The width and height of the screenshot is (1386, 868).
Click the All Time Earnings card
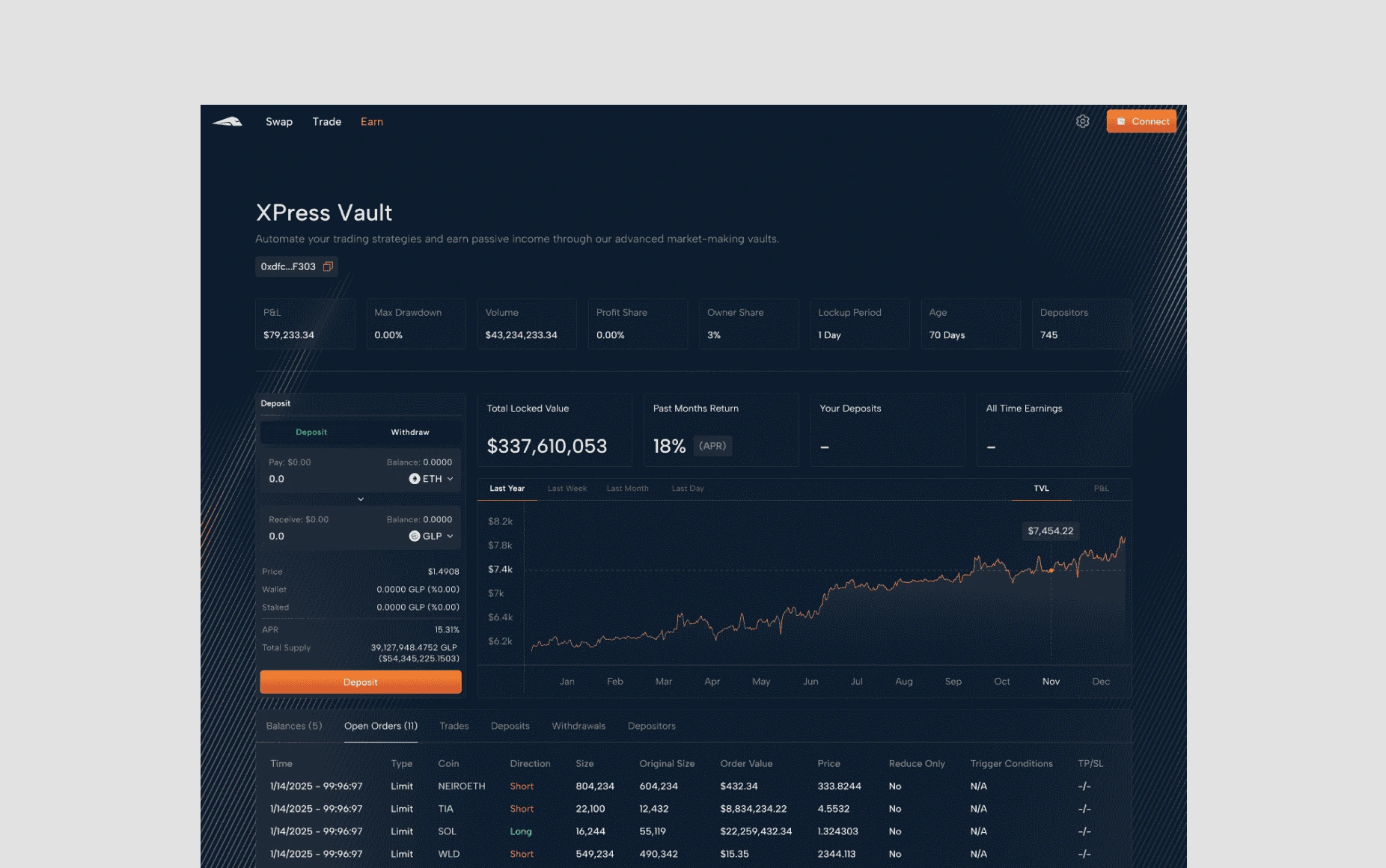pos(1054,430)
